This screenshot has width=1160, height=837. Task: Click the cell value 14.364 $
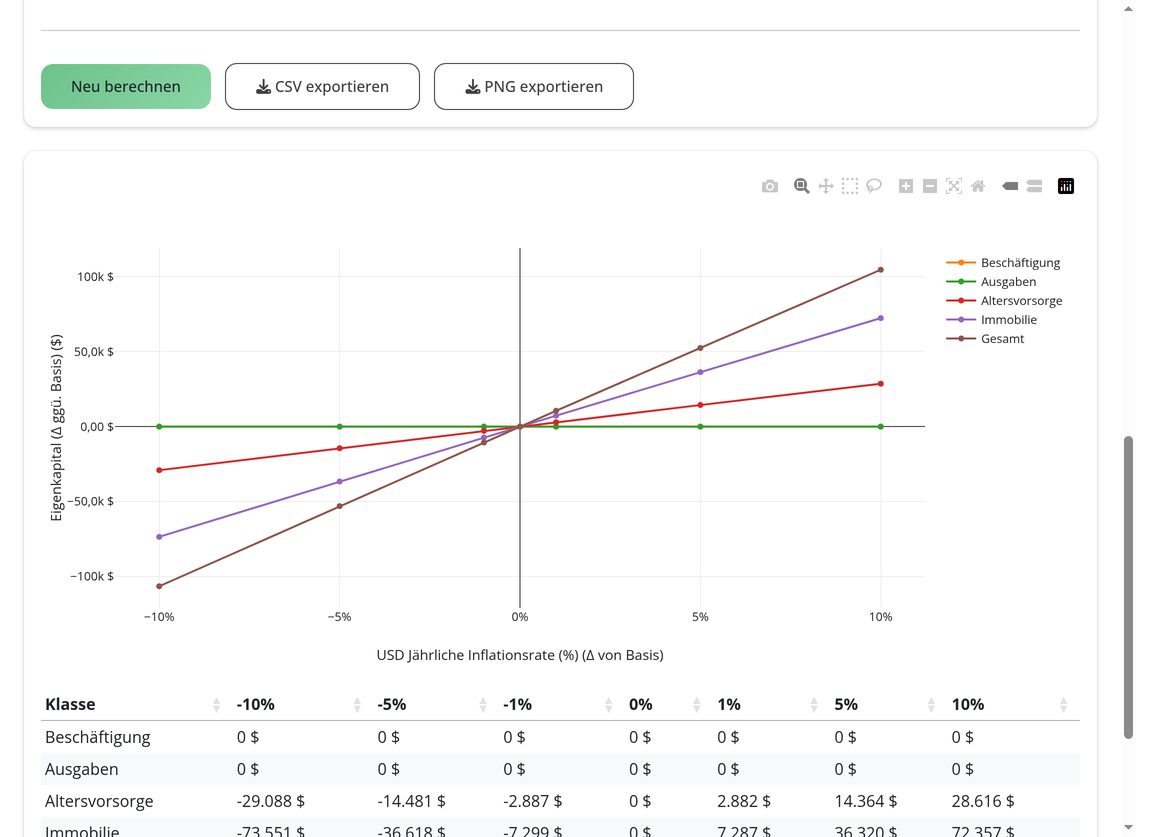[x=866, y=801]
